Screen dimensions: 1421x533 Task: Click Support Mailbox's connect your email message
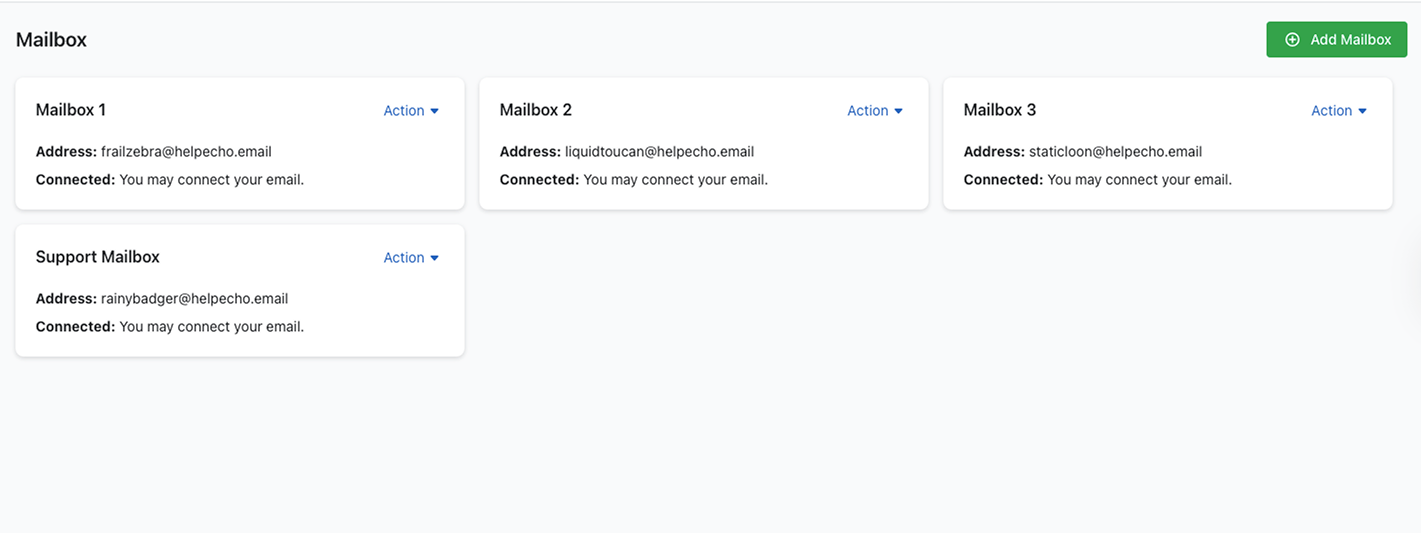[x=211, y=327]
